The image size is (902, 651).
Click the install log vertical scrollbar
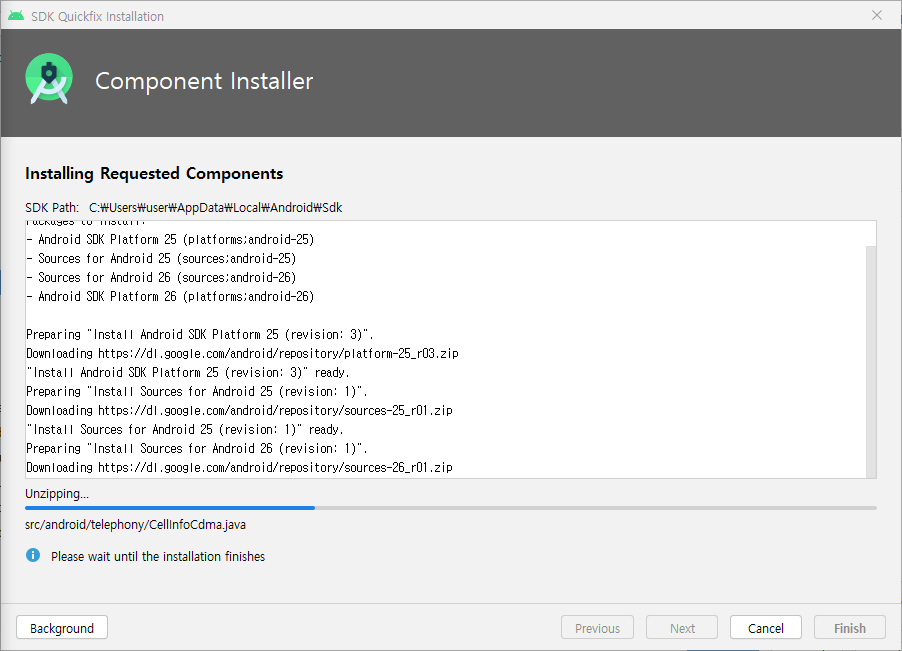[871, 361]
